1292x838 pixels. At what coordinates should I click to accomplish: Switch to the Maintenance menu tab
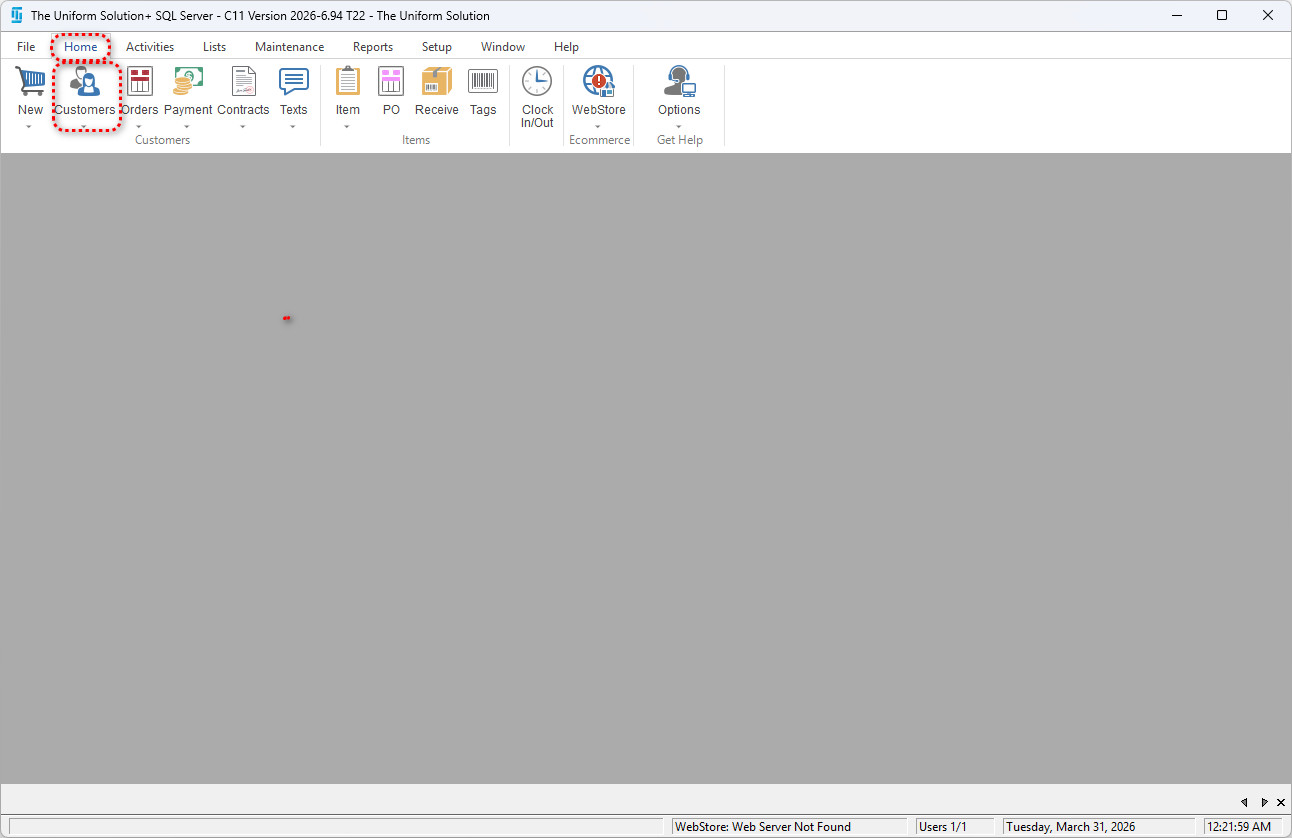coord(289,47)
